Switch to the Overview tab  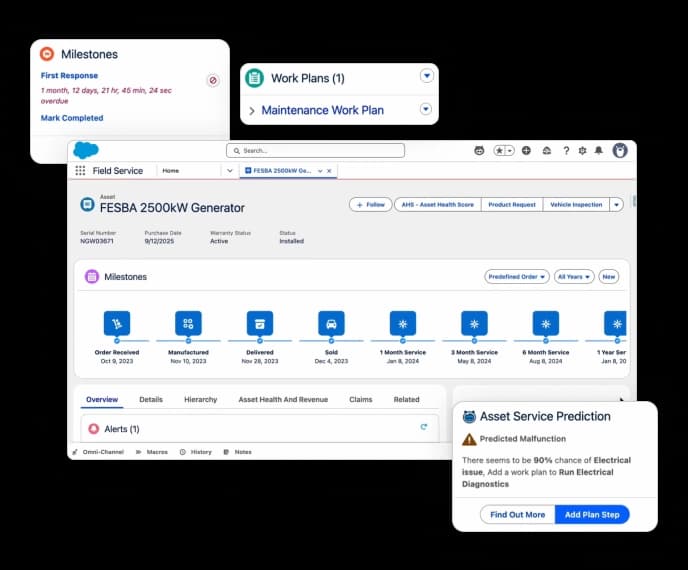click(102, 399)
